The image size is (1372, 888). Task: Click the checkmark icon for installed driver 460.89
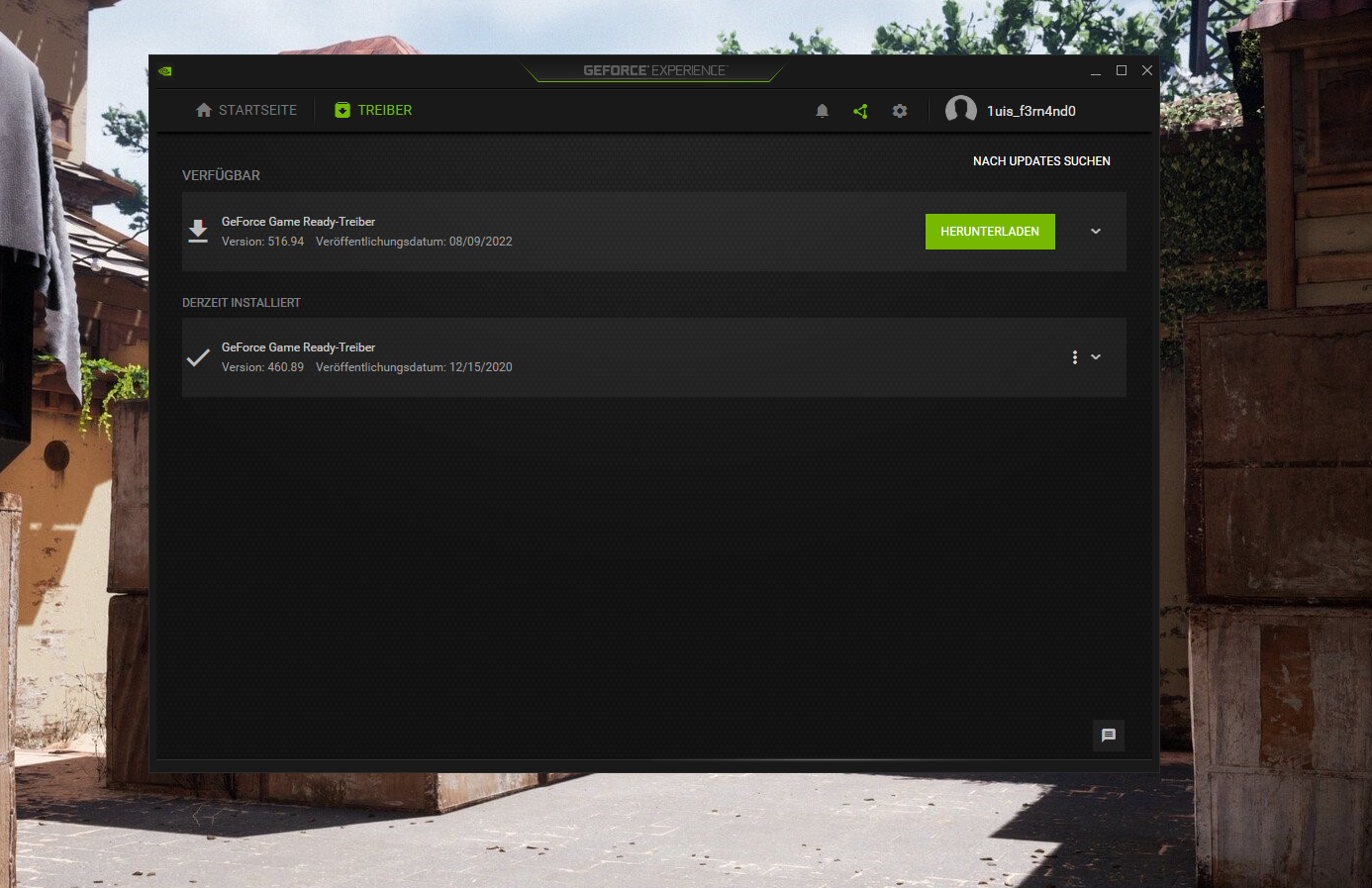tap(198, 357)
